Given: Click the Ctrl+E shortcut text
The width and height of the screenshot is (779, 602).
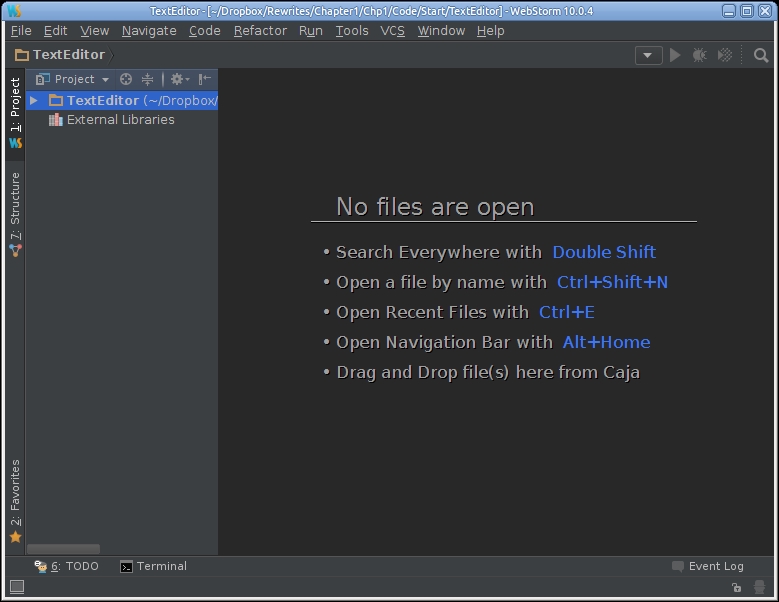Looking at the screenshot, I should [x=566, y=312].
